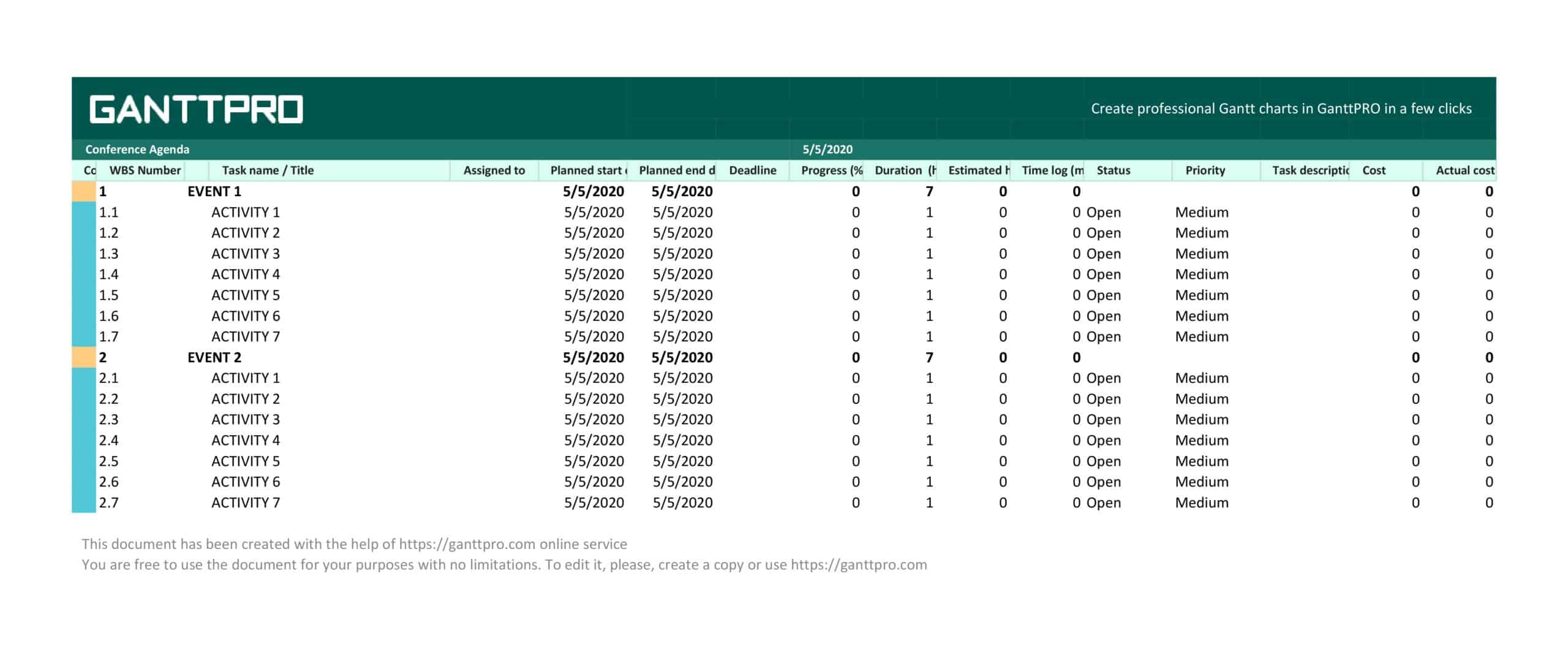Click the GanttPRO logo
This screenshot has height=652, width=1568.
(x=196, y=110)
